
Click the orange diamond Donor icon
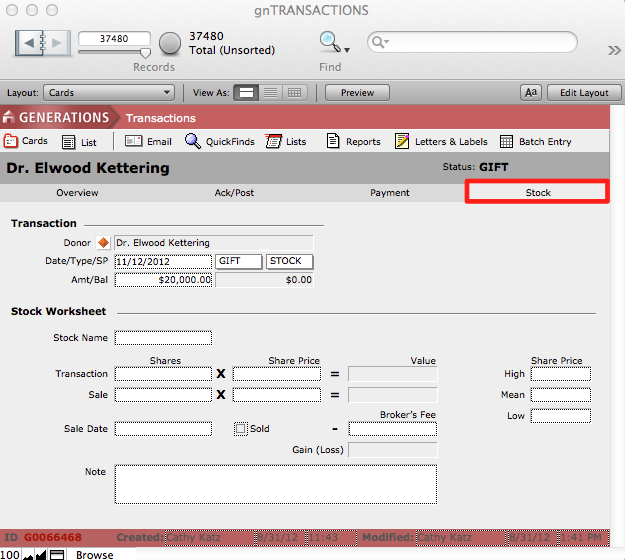[x=103, y=243]
